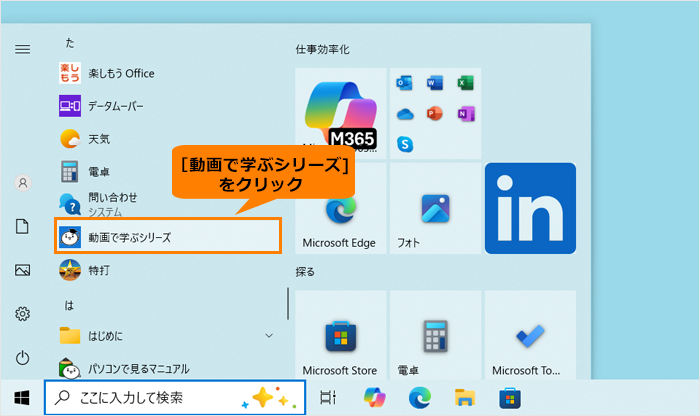Screen dimensions: 700x416
Task: Open Skype from the Office tile group
Action: coord(405,144)
